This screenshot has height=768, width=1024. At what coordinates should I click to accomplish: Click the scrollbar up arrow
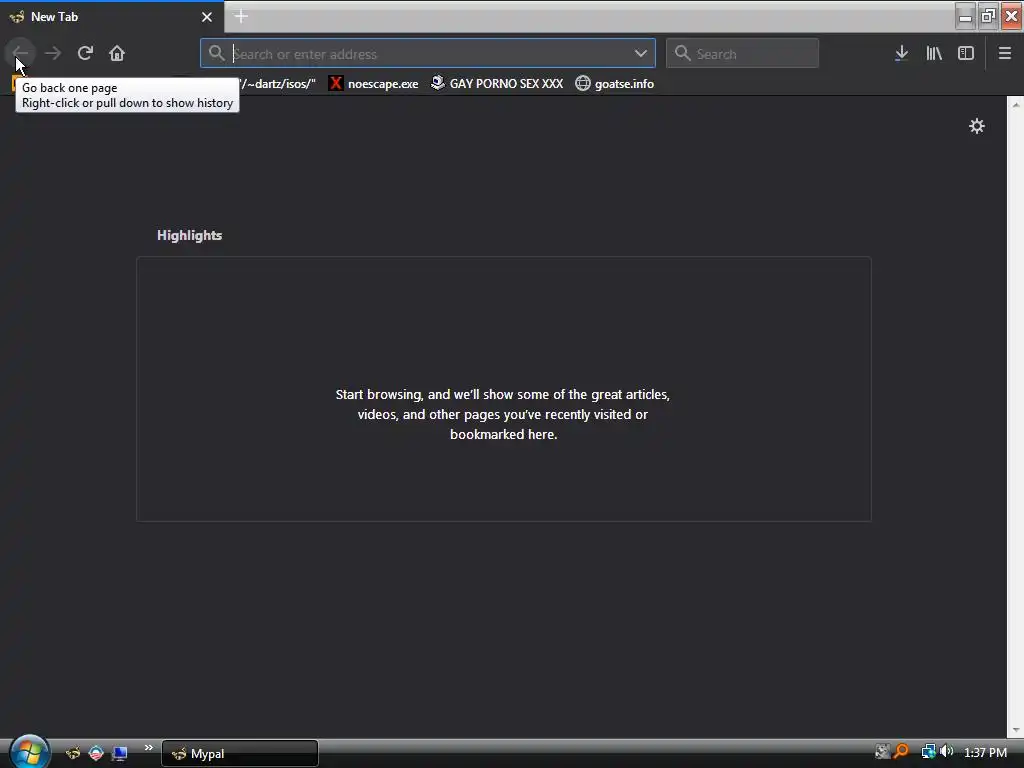(x=1016, y=104)
